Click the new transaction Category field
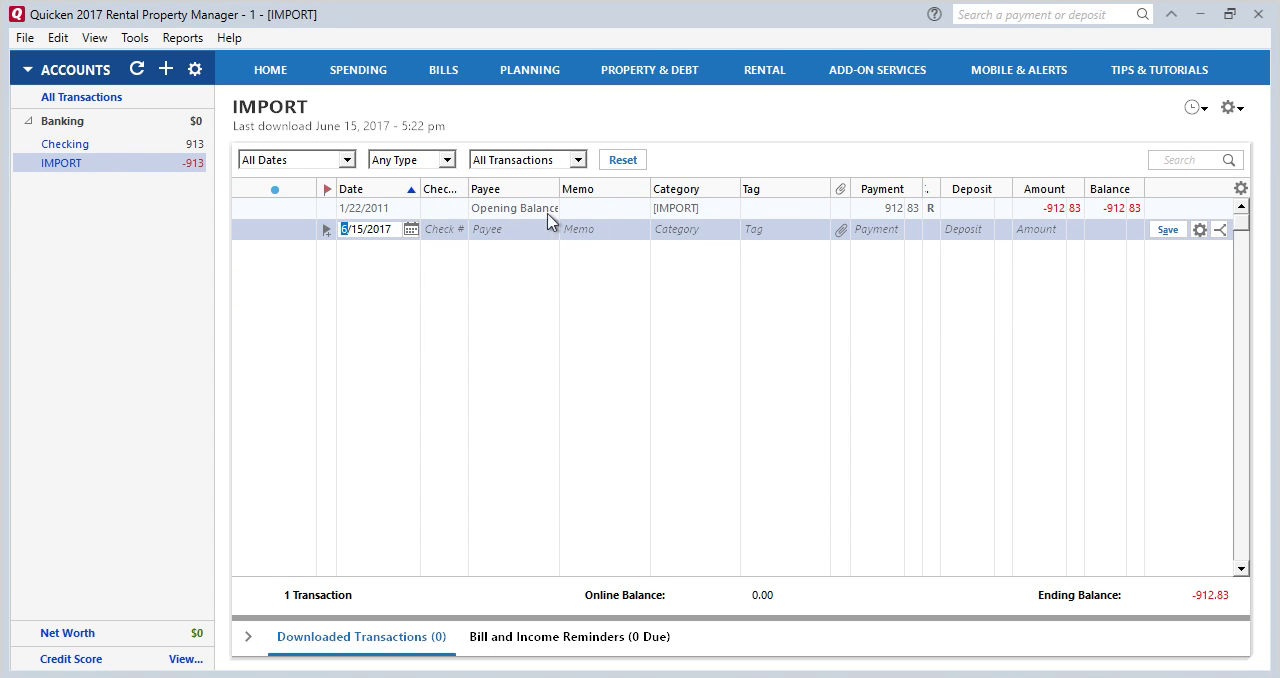 click(695, 229)
